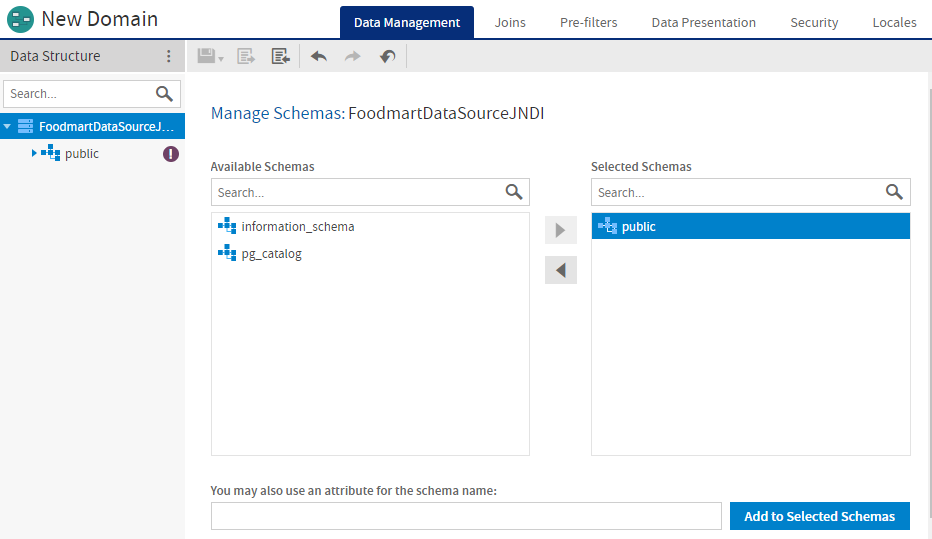Collapse the FoodmartDataSourceJNDI tree node
The image size is (932, 539).
(7, 127)
